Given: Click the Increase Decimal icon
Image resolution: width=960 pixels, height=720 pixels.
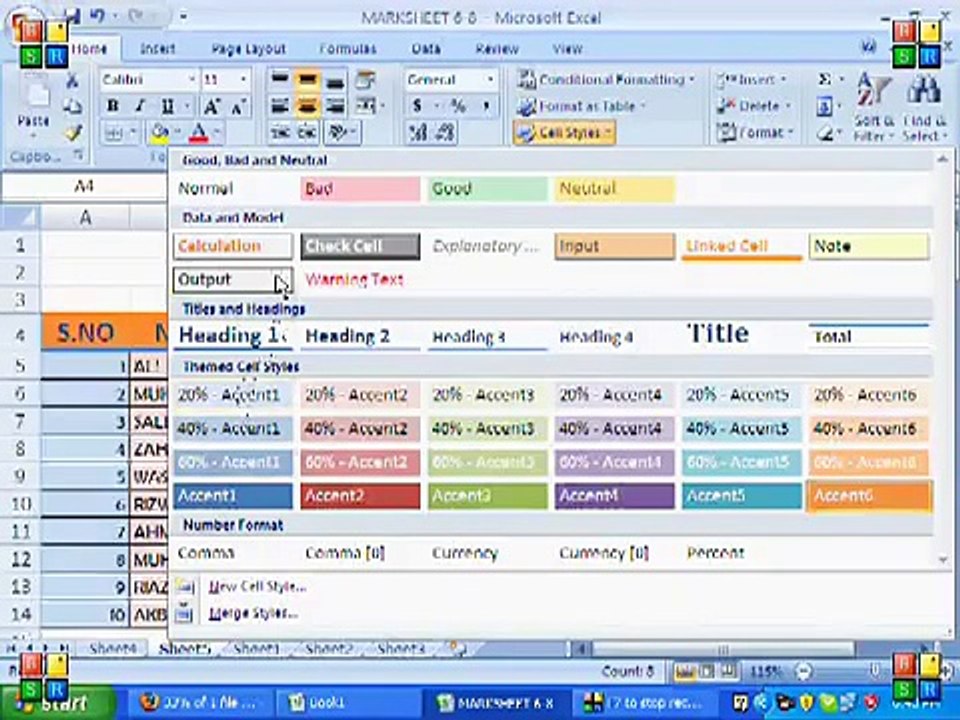Looking at the screenshot, I should [418, 132].
